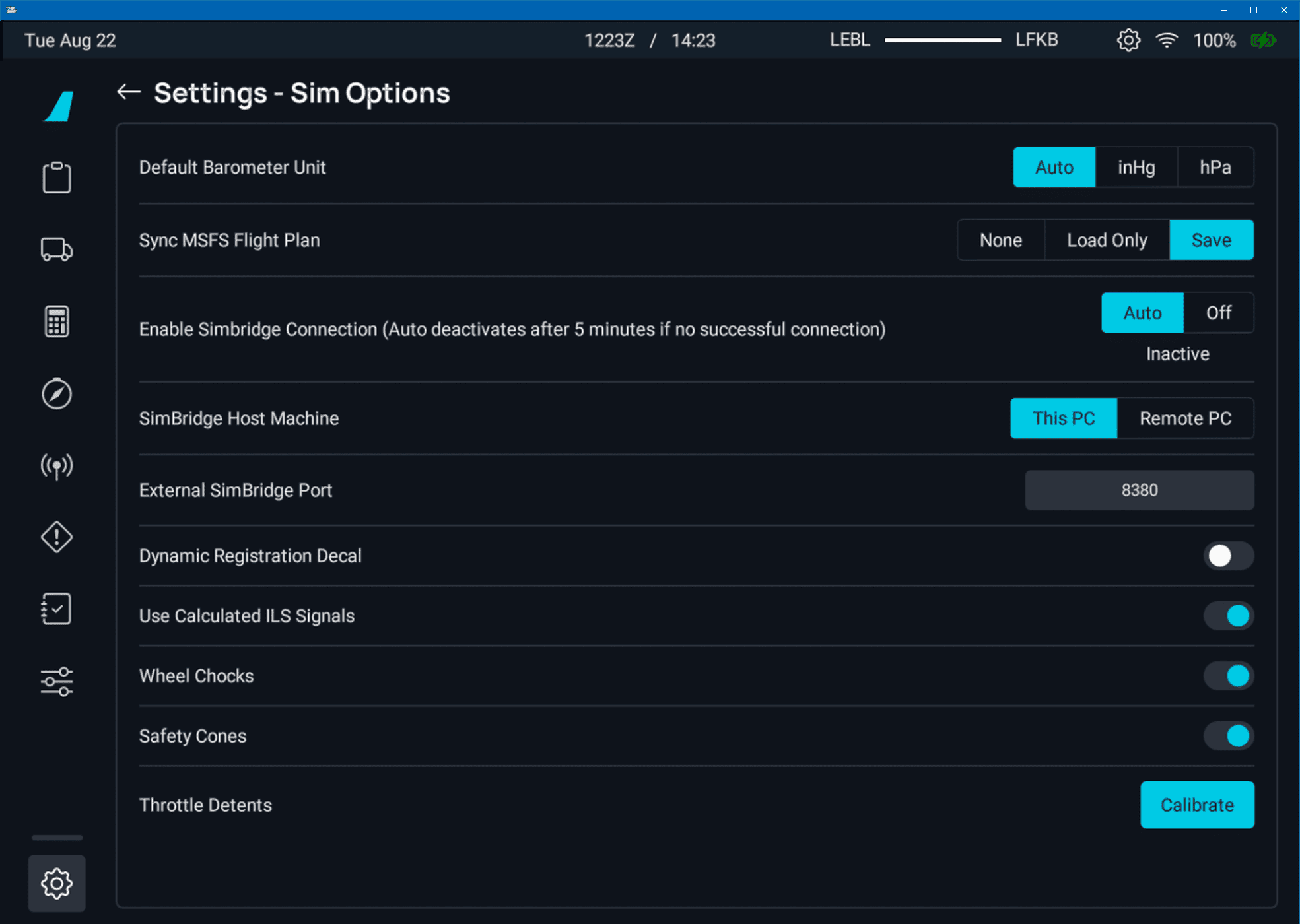Choose Remote PC as SimBridge host
The image size is (1300, 924).
point(1185,418)
